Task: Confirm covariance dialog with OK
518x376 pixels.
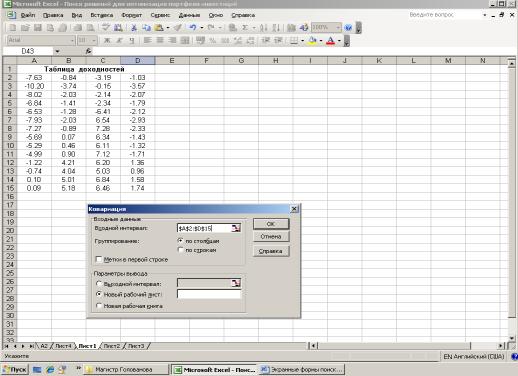Action: (271, 224)
